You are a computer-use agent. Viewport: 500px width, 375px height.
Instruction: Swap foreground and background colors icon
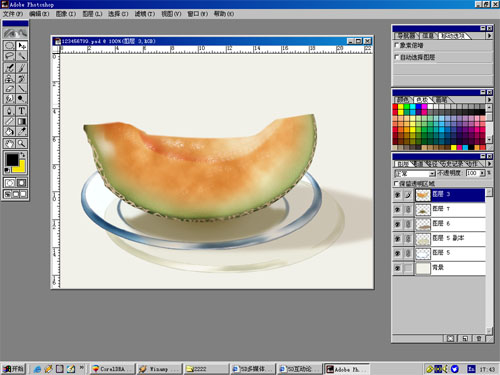(x=23, y=155)
